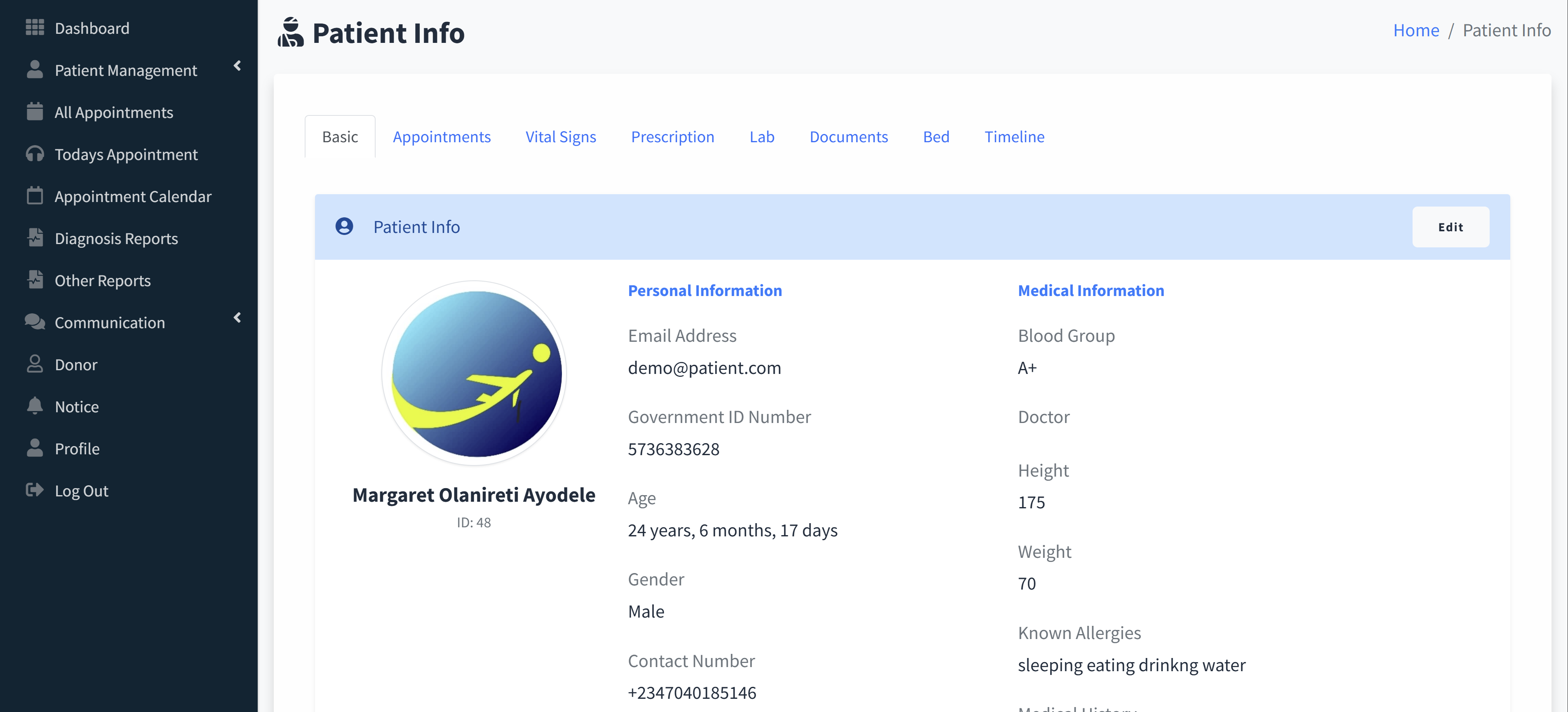Click the All Appointments calendar icon
This screenshot has height=712, width=1568.
35,112
